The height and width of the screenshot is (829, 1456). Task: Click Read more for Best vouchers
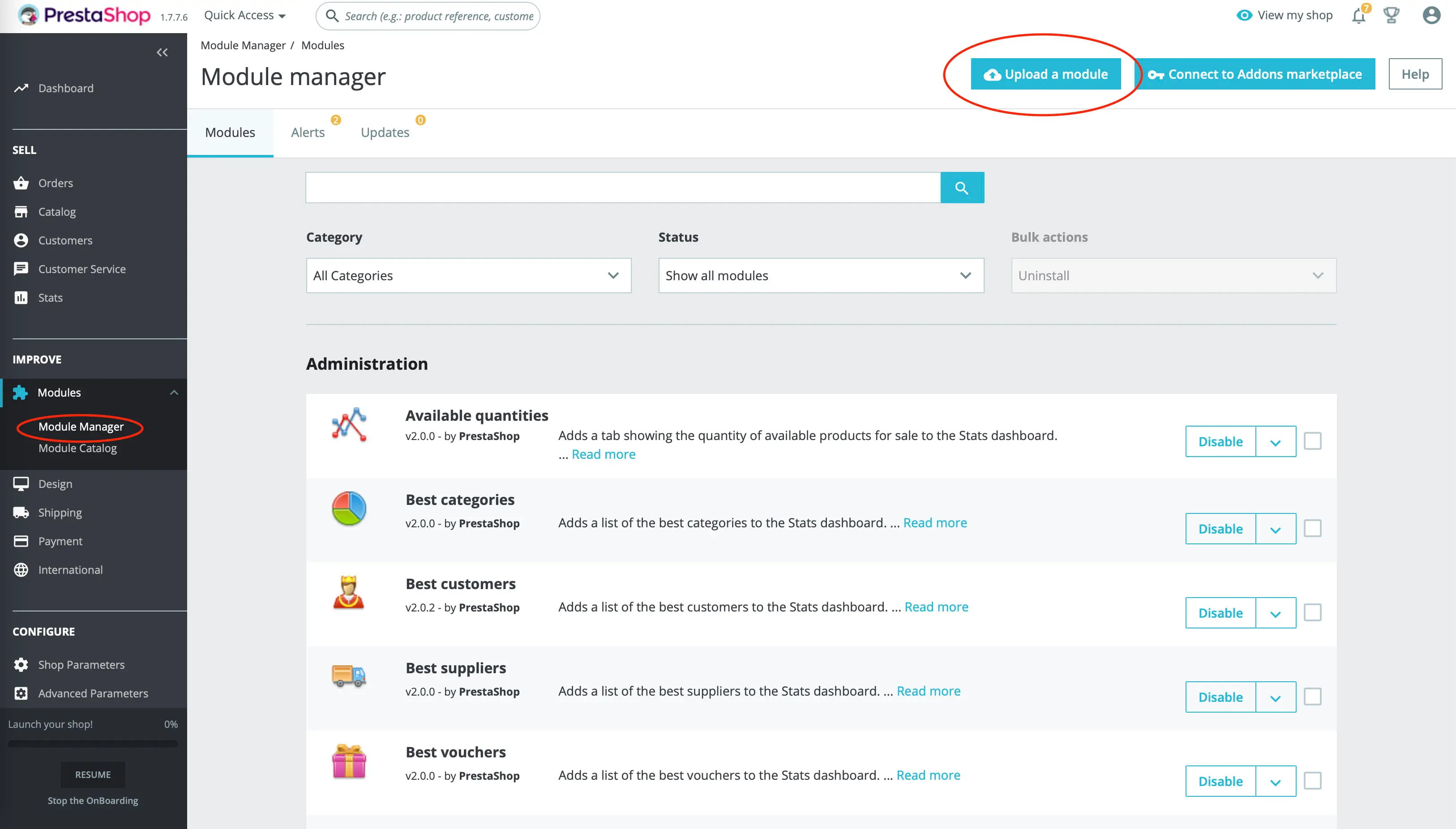(x=928, y=775)
